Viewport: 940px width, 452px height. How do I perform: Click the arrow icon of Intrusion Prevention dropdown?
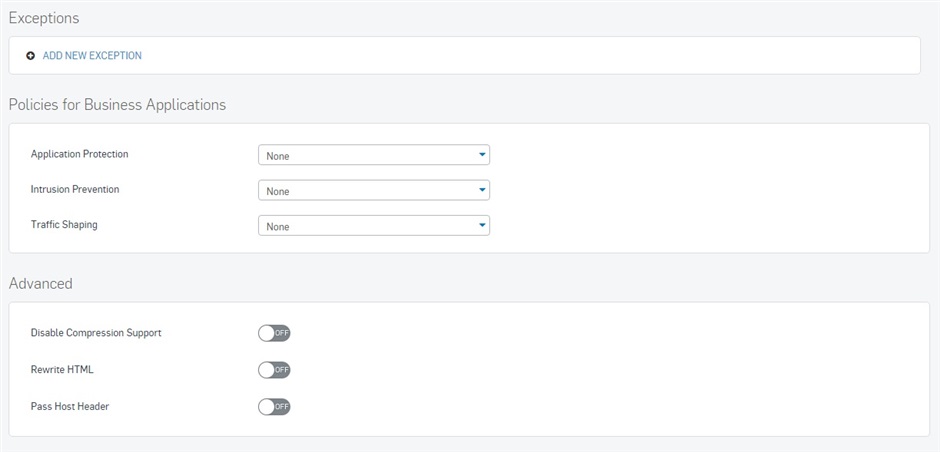point(481,190)
